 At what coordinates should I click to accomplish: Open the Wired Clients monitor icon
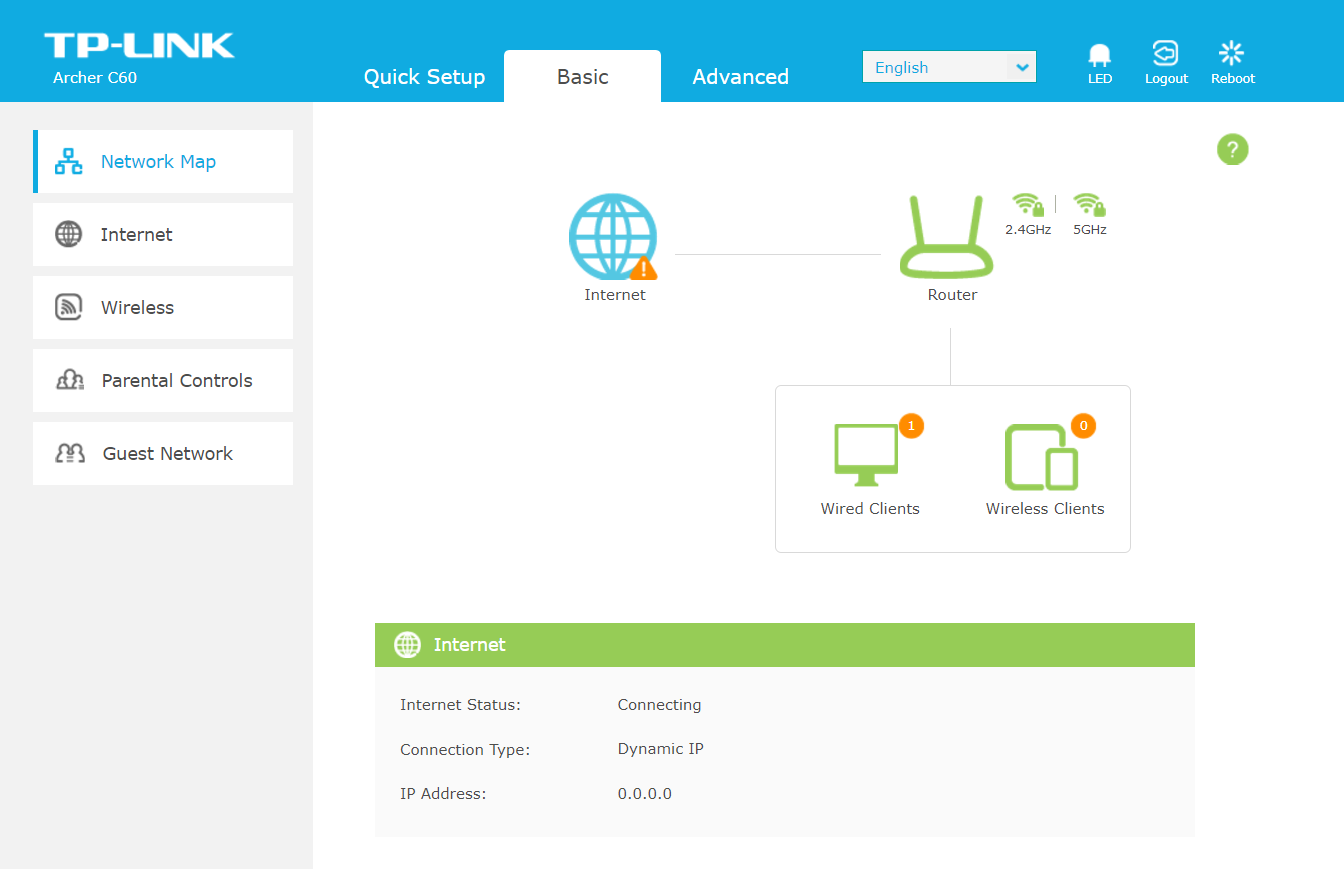pos(866,455)
